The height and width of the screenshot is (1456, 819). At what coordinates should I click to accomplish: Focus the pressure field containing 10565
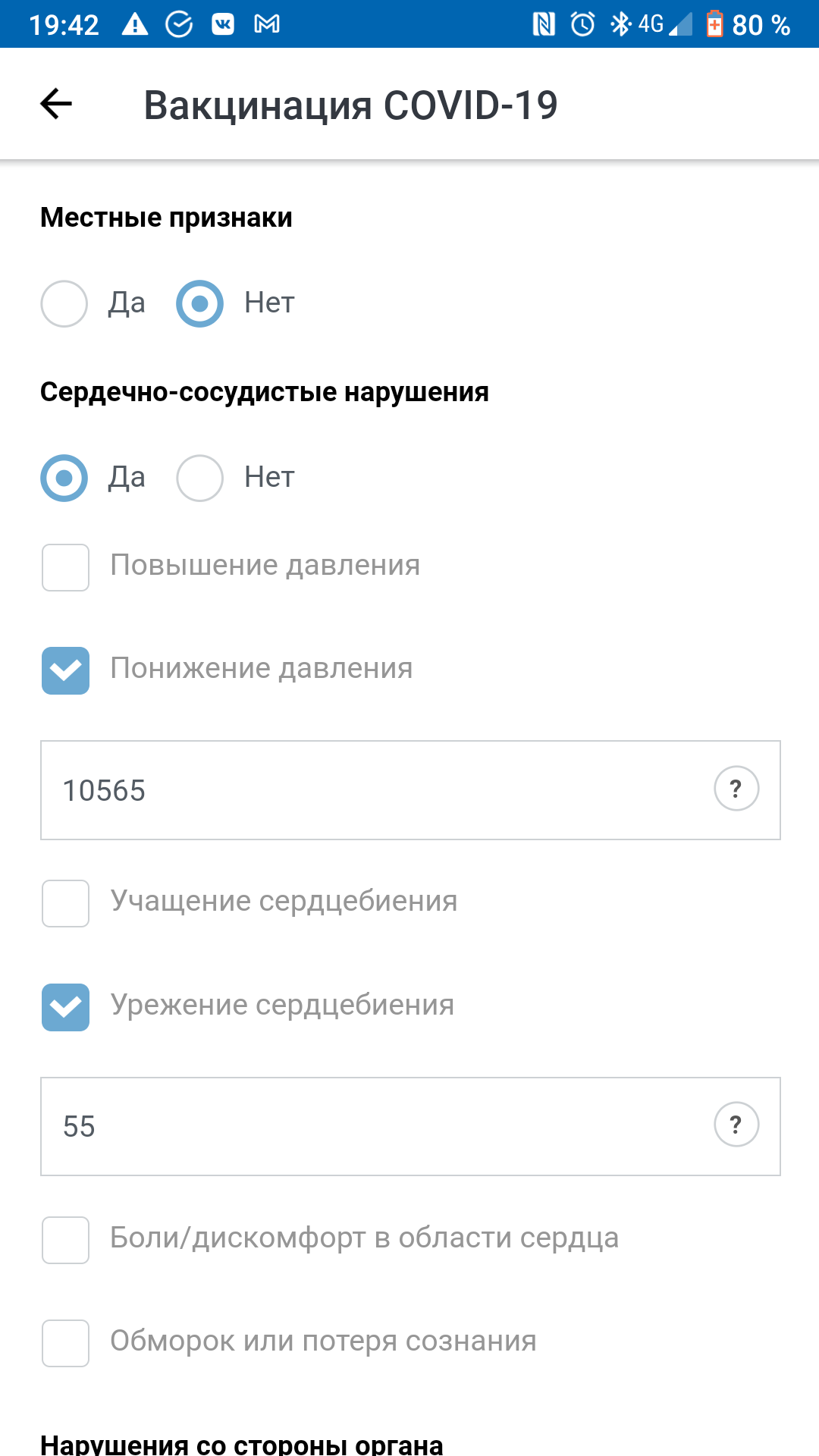coord(410,790)
